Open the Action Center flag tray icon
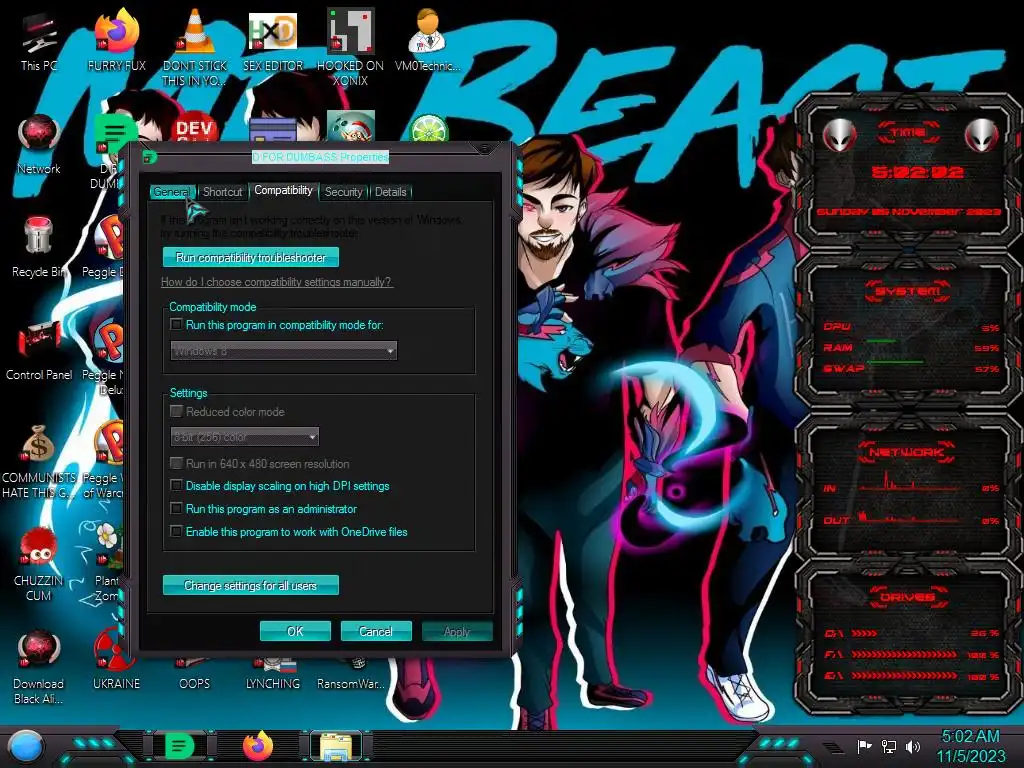1024x768 pixels. 864,746
